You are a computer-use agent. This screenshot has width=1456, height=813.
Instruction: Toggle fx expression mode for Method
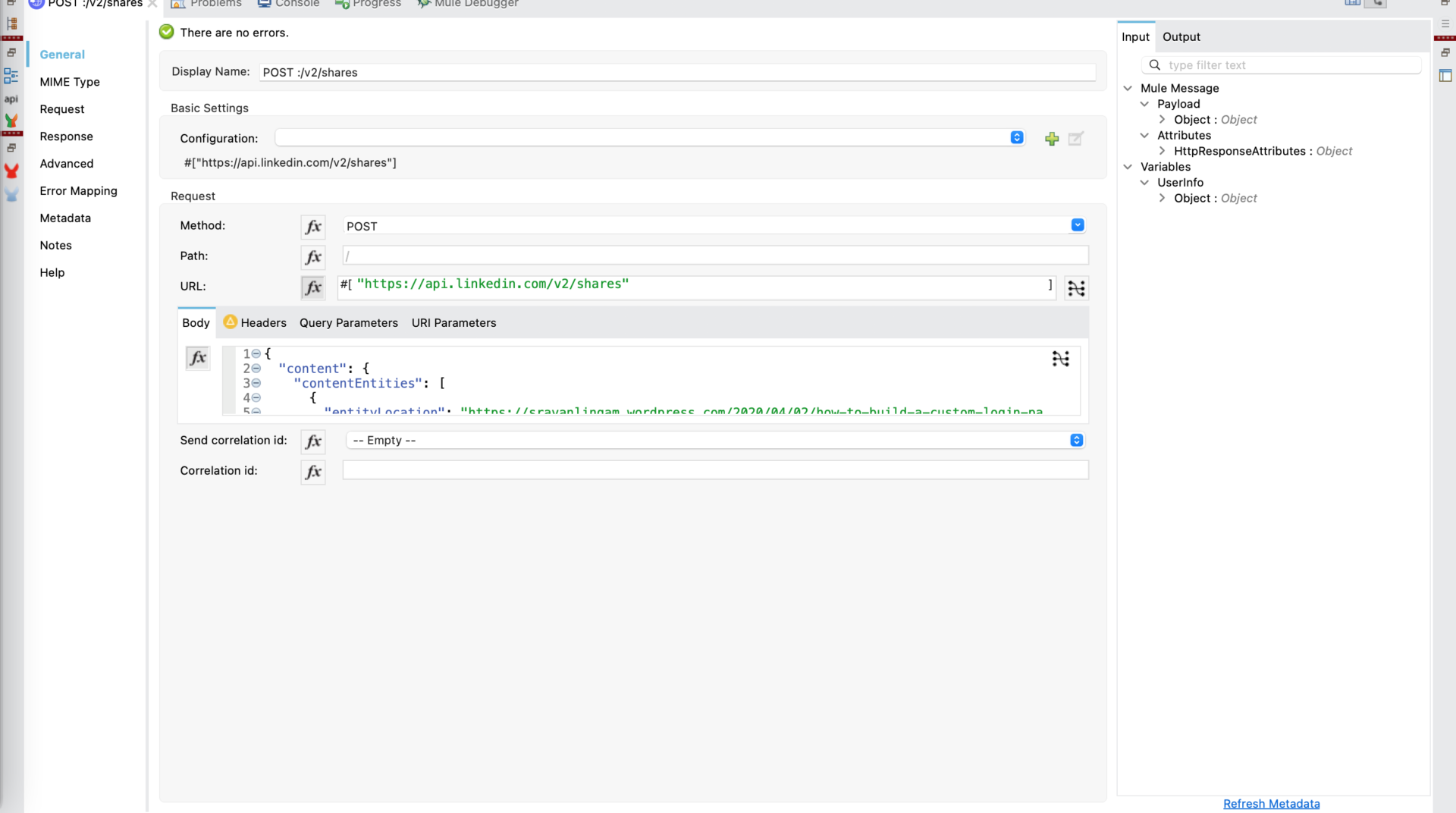point(313,227)
